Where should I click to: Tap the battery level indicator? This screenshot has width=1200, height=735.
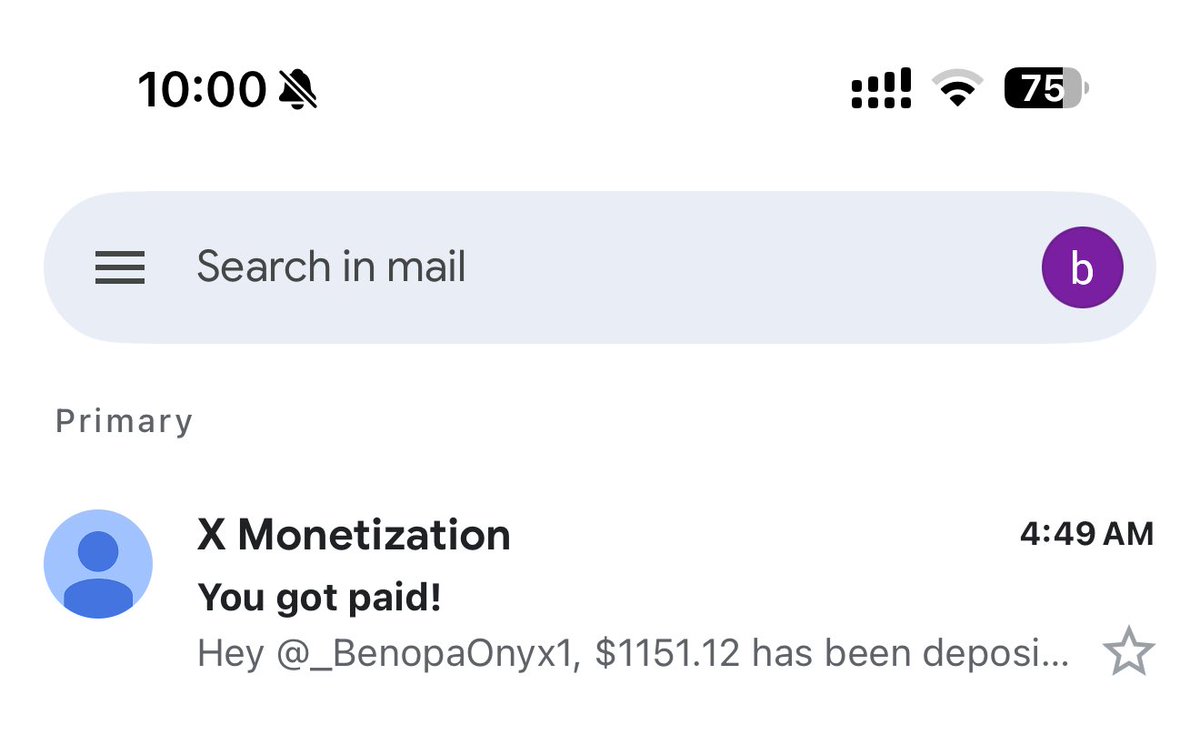tap(1046, 89)
